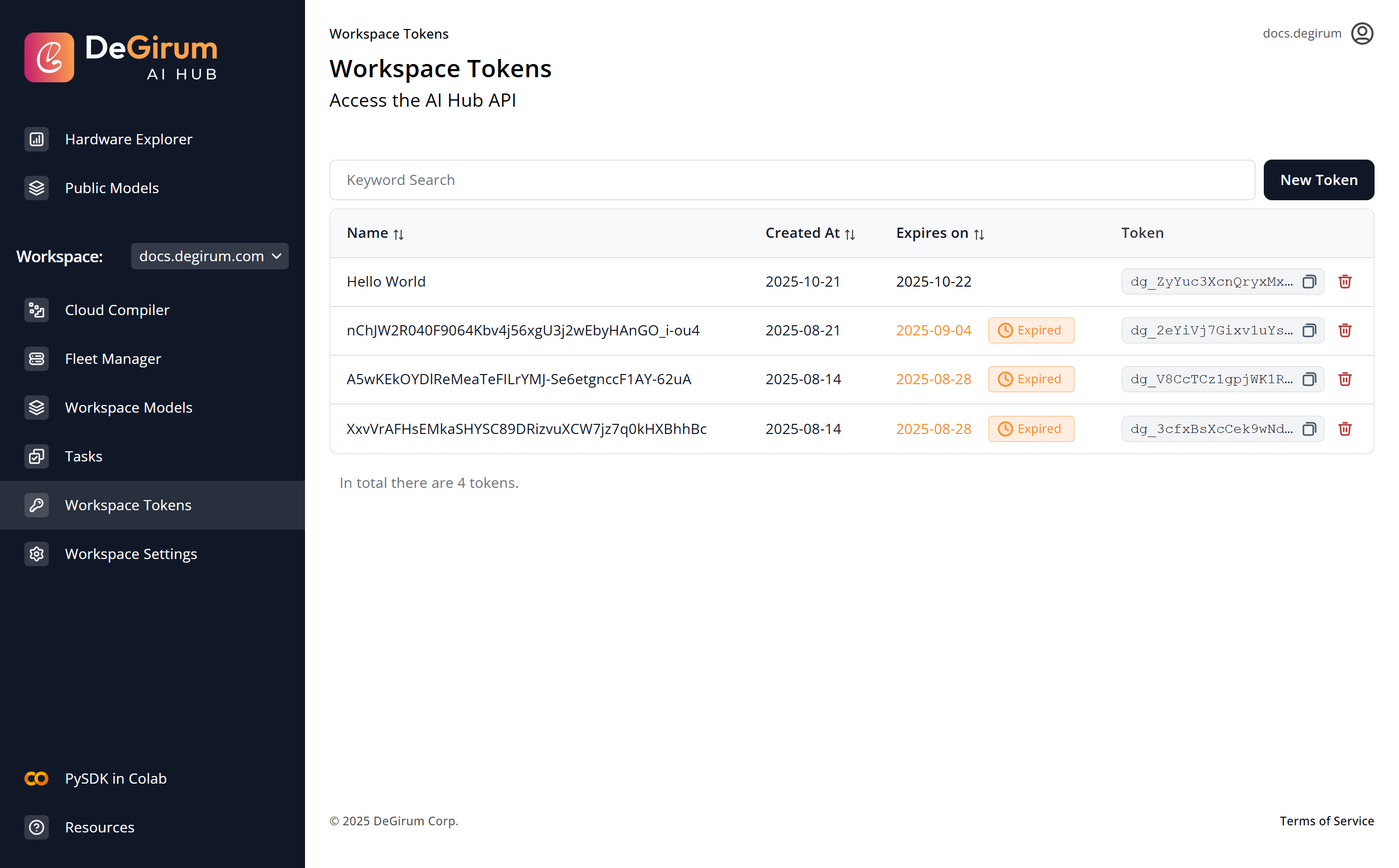Open Hardware Explorer
Viewport: 1399px width, 868px height.
pyautogui.click(x=129, y=139)
